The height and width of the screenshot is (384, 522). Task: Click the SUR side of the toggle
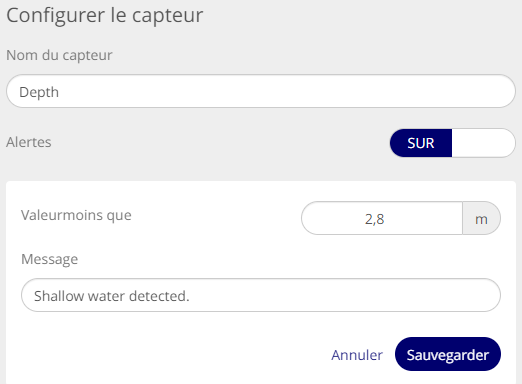421,143
